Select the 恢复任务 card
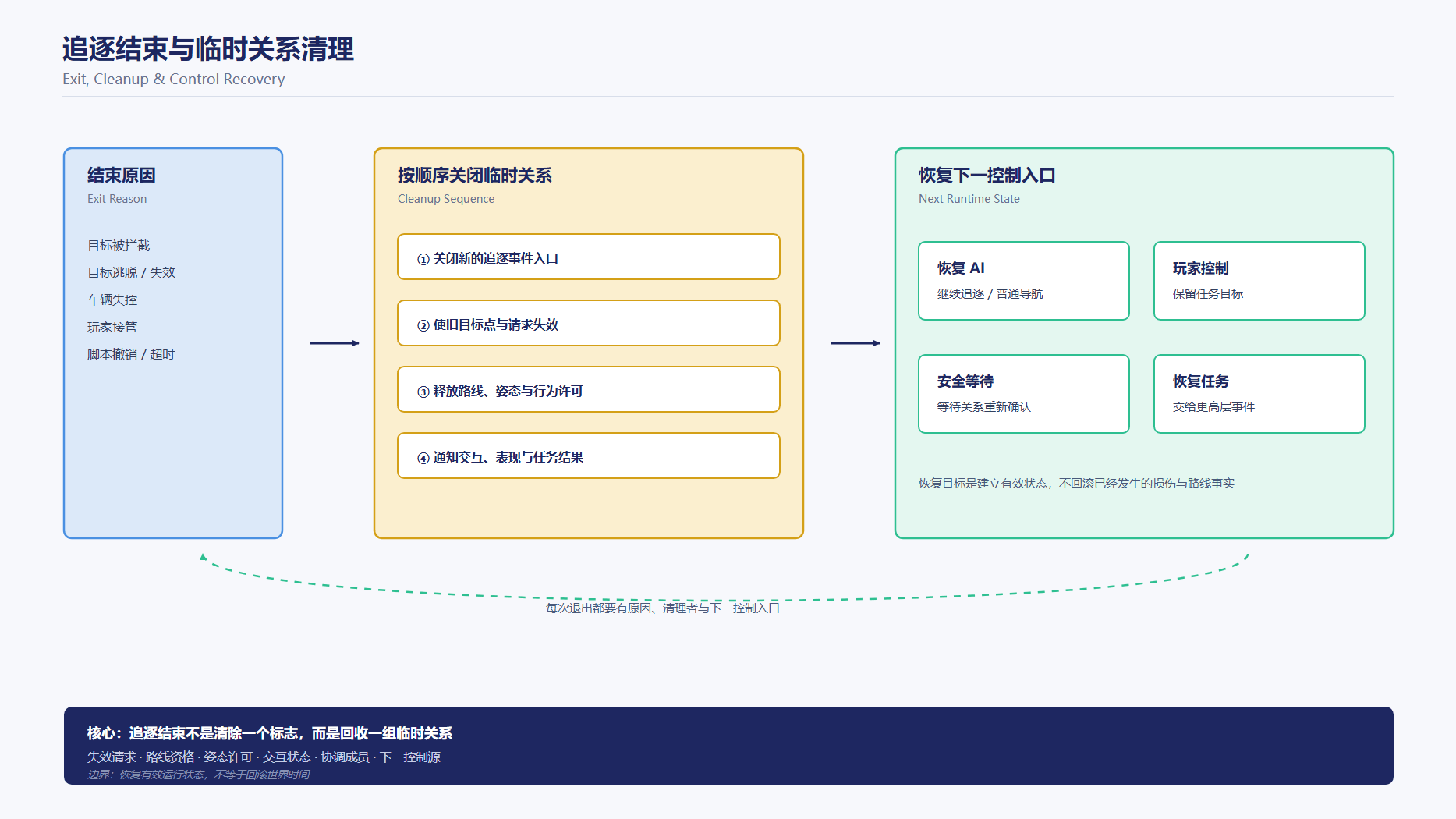The width and height of the screenshot is (1456, 819). click(1259, 394)
